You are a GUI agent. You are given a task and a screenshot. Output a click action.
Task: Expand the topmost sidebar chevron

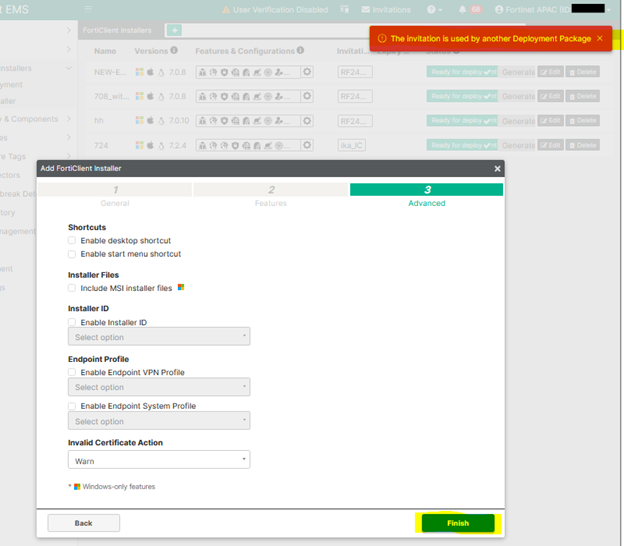[x=68, y=30]
